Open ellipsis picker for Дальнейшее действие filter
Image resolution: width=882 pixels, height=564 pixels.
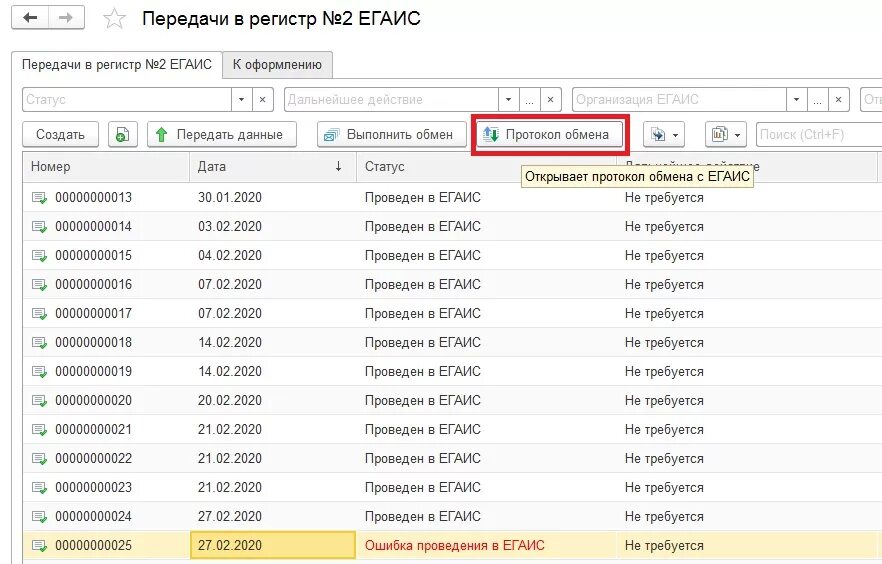[530, 100]
